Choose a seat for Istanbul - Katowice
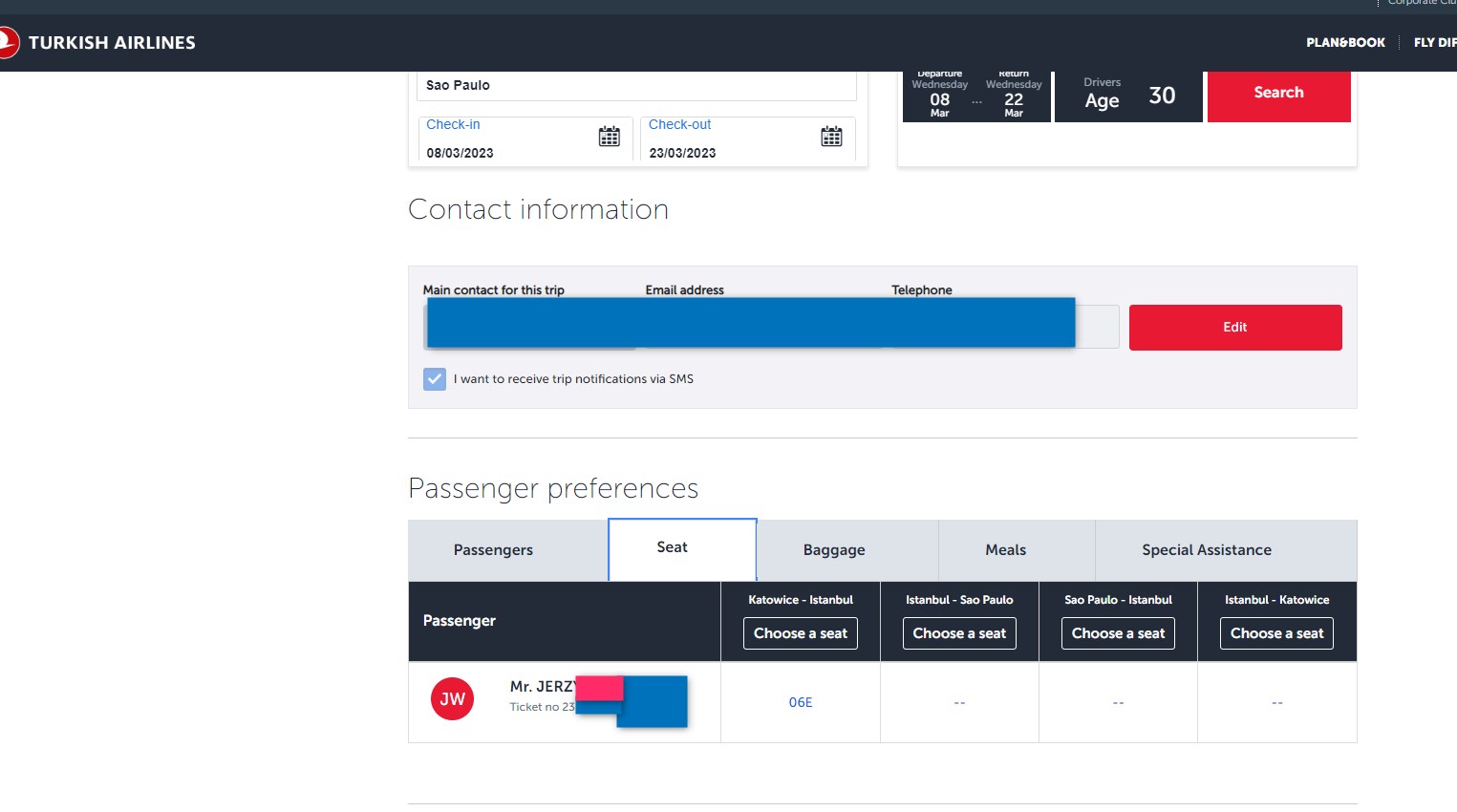The width and height of the screenshot is (1457, 812). (x=1276, y=633)
